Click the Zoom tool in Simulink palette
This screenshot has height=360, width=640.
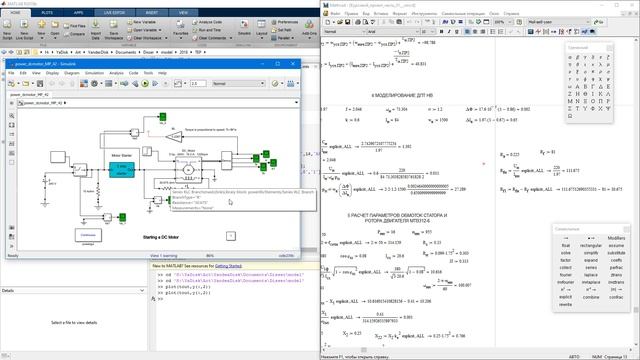[11, 116]
